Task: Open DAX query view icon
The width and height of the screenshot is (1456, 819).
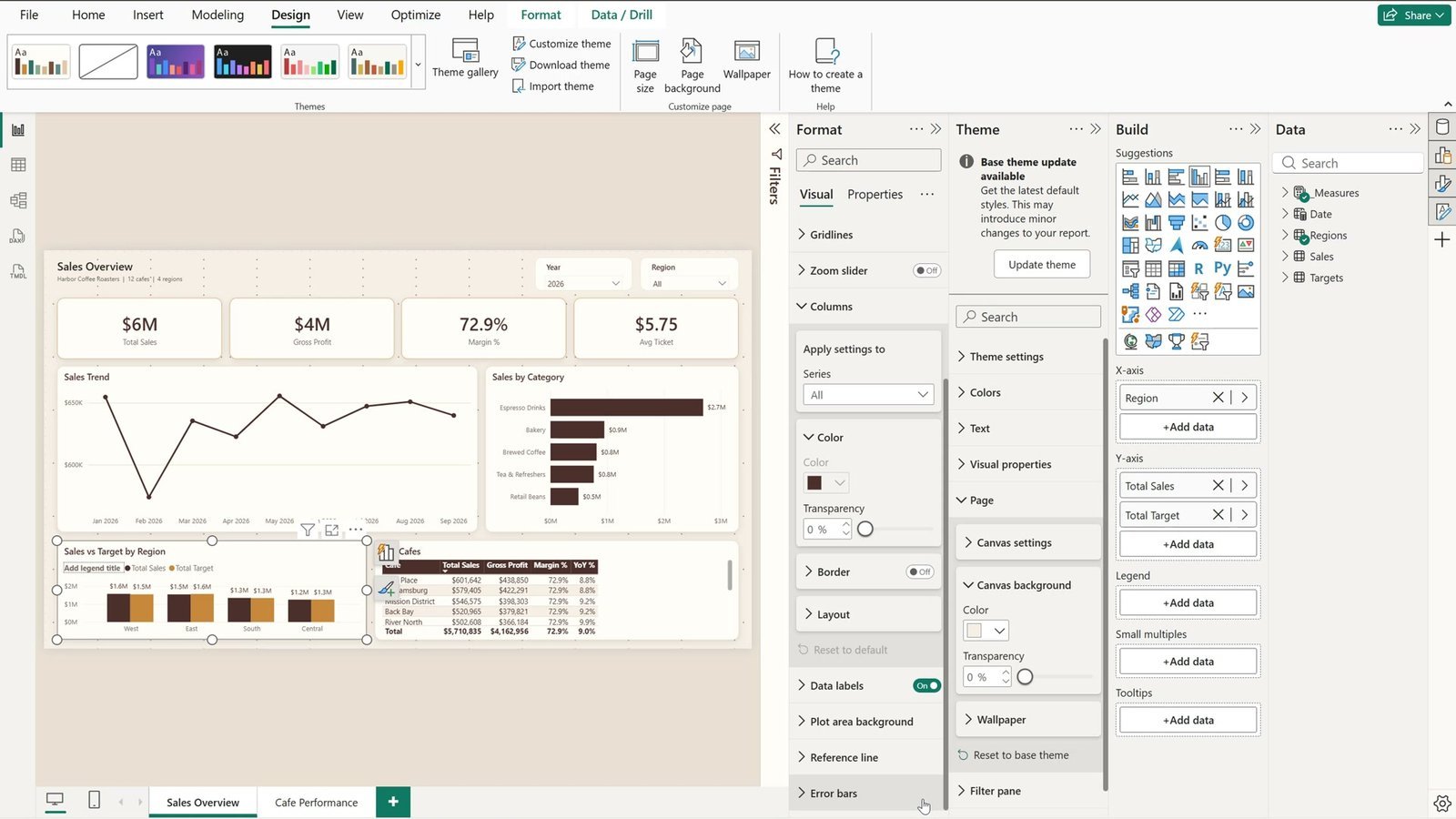Action: (18, 236)
